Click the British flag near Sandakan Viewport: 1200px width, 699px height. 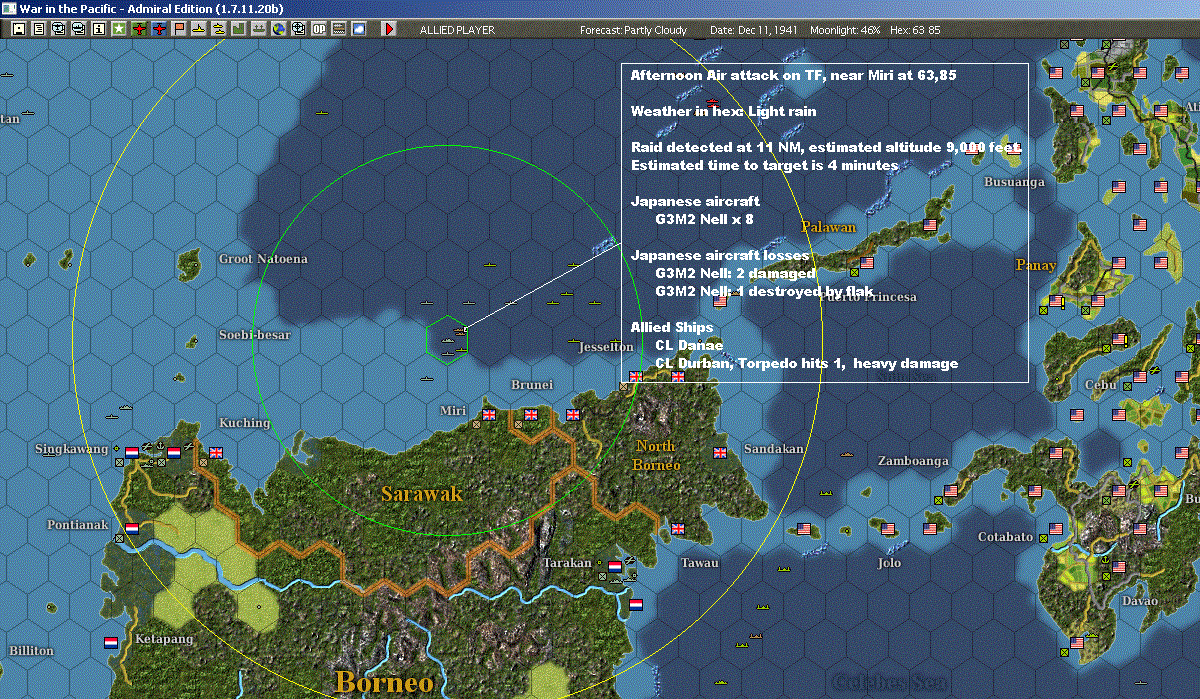point(720,452)
